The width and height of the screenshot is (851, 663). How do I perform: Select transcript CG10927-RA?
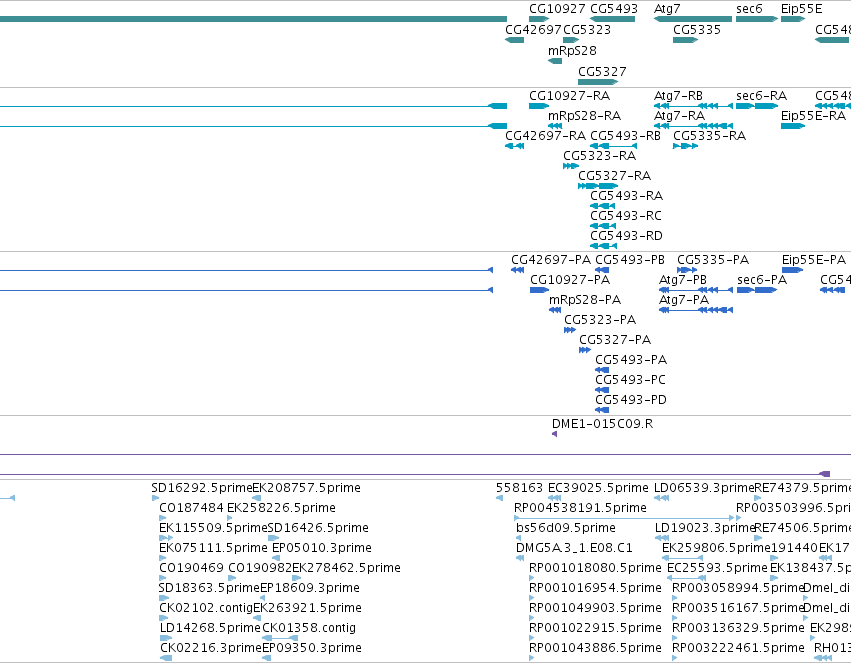click(x=569, y=96)
